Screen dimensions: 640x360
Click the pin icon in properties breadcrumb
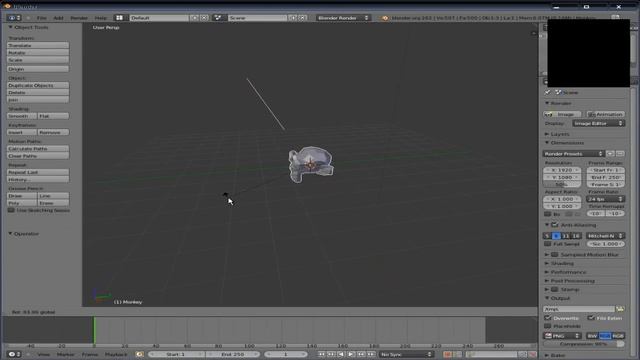coord(547,93)
